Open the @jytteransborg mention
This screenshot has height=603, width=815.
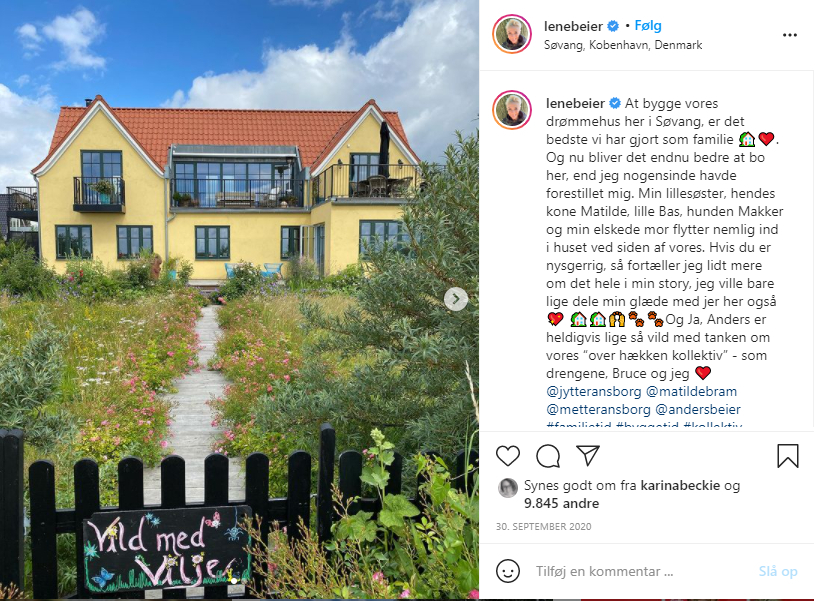(594, 391)
